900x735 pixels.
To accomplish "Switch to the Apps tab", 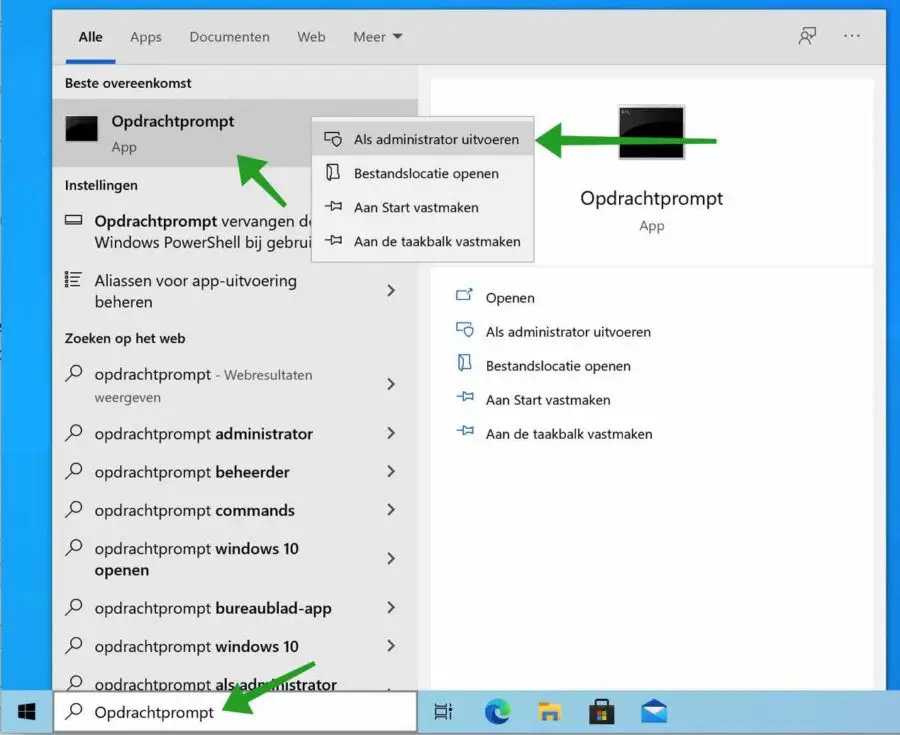I will (146, 37).
